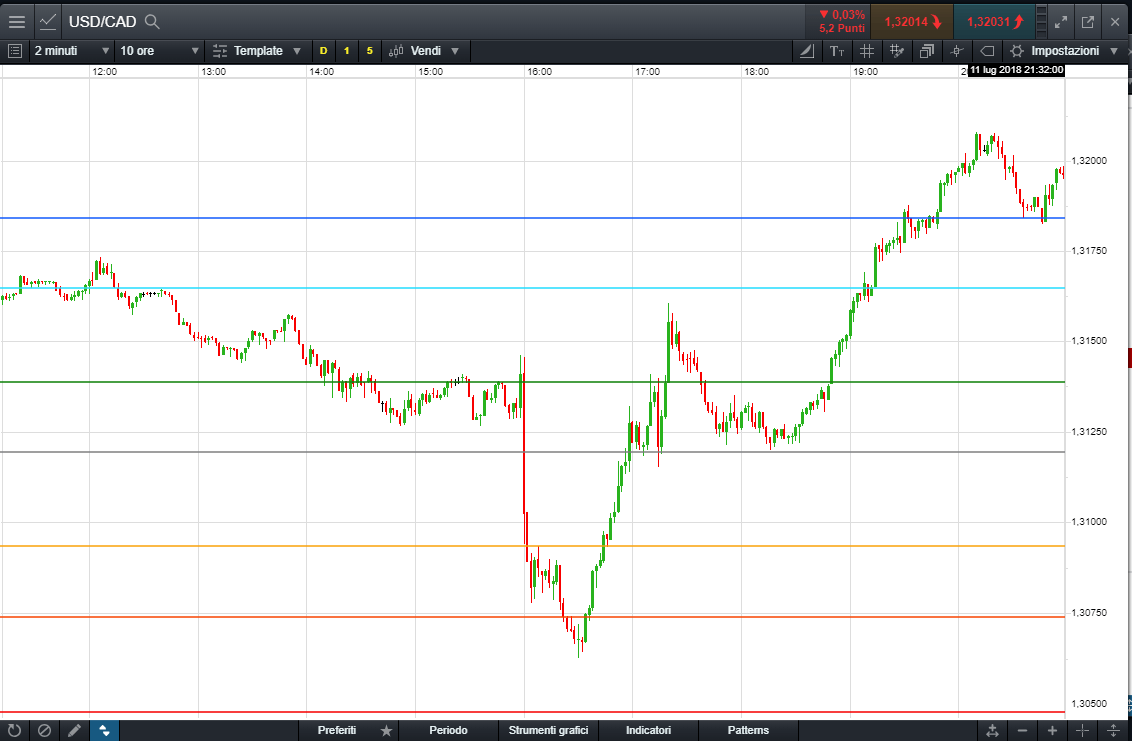Select the dark blue horizontal level line
The height and width of the screenshot is (741, 1132).
[532, 217]
